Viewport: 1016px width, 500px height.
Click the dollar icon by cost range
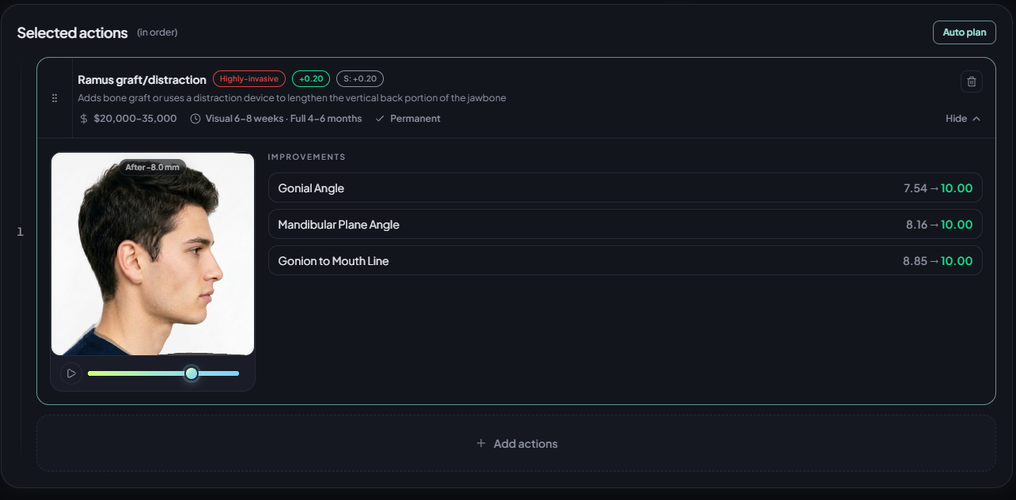pyautogui.click(x=84, y=119)
